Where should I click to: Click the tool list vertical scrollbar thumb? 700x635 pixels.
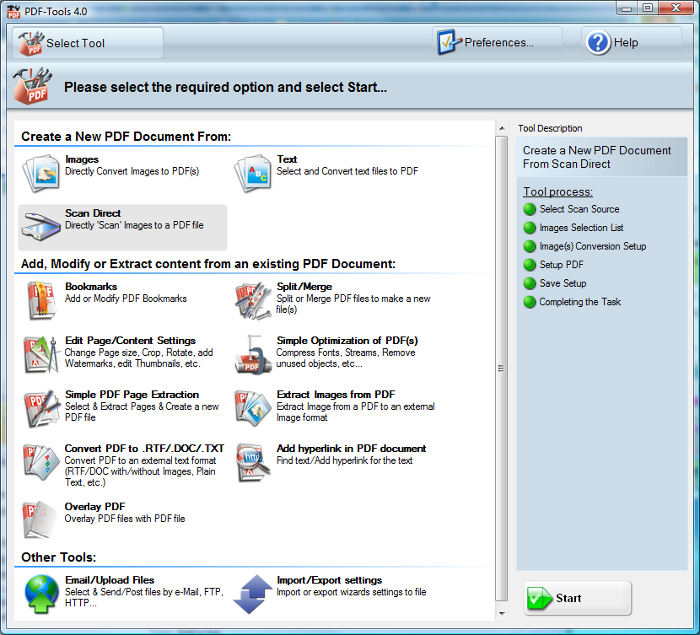tap(502, 369)
